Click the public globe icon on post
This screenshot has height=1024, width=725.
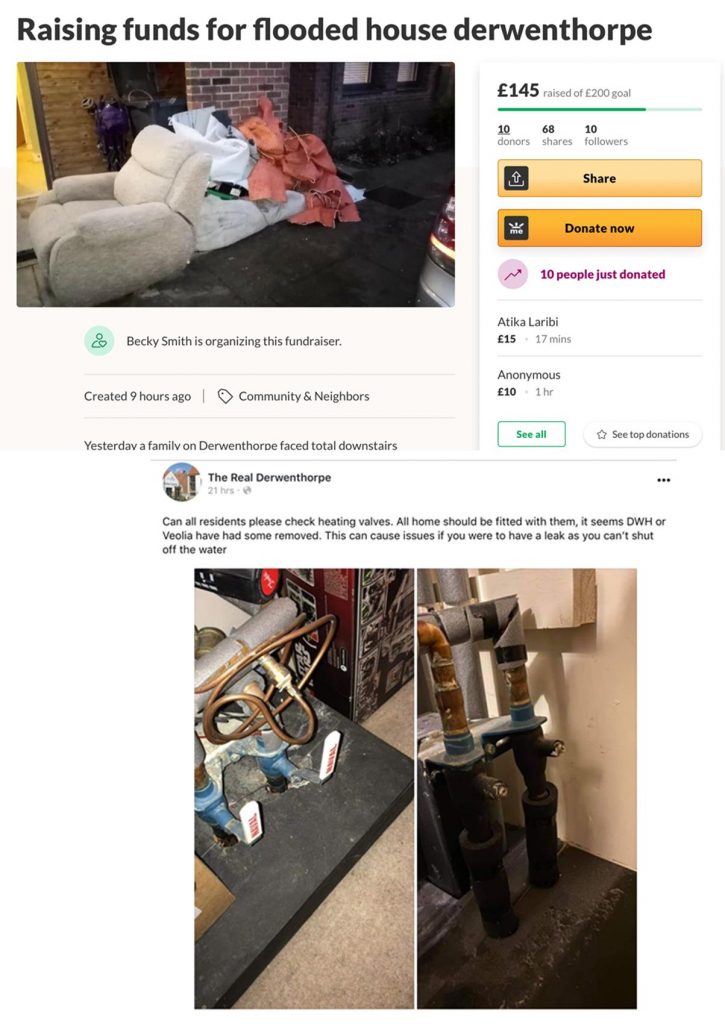[247, 490]
